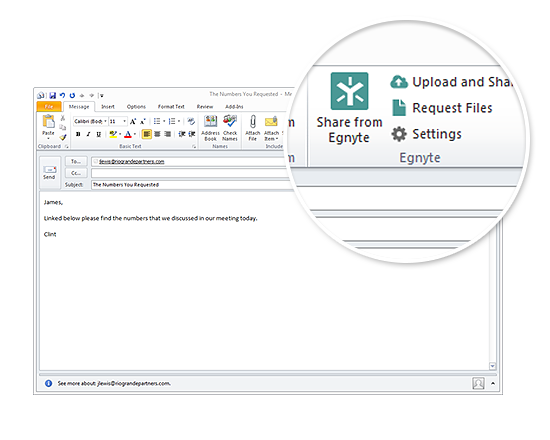Open the Address Book
The height and width of the screenshot is (440, 550).
210,128
